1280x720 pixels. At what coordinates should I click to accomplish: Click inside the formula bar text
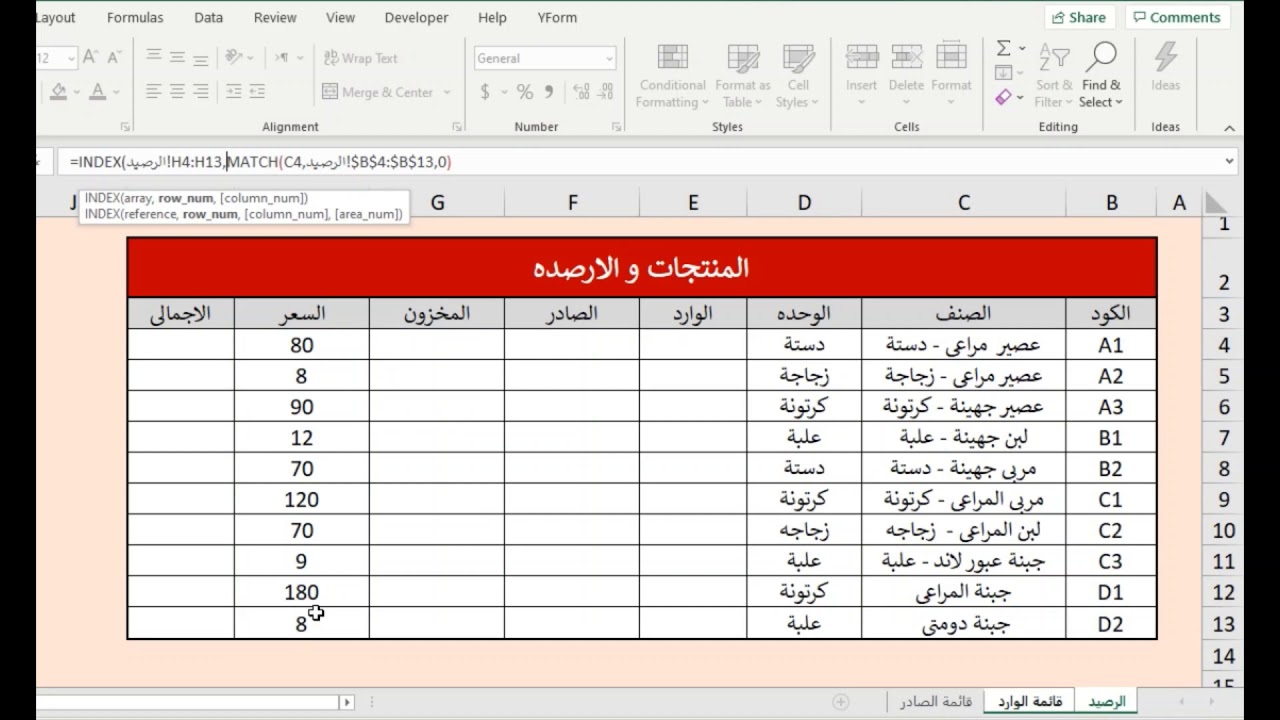pos(260,162)
